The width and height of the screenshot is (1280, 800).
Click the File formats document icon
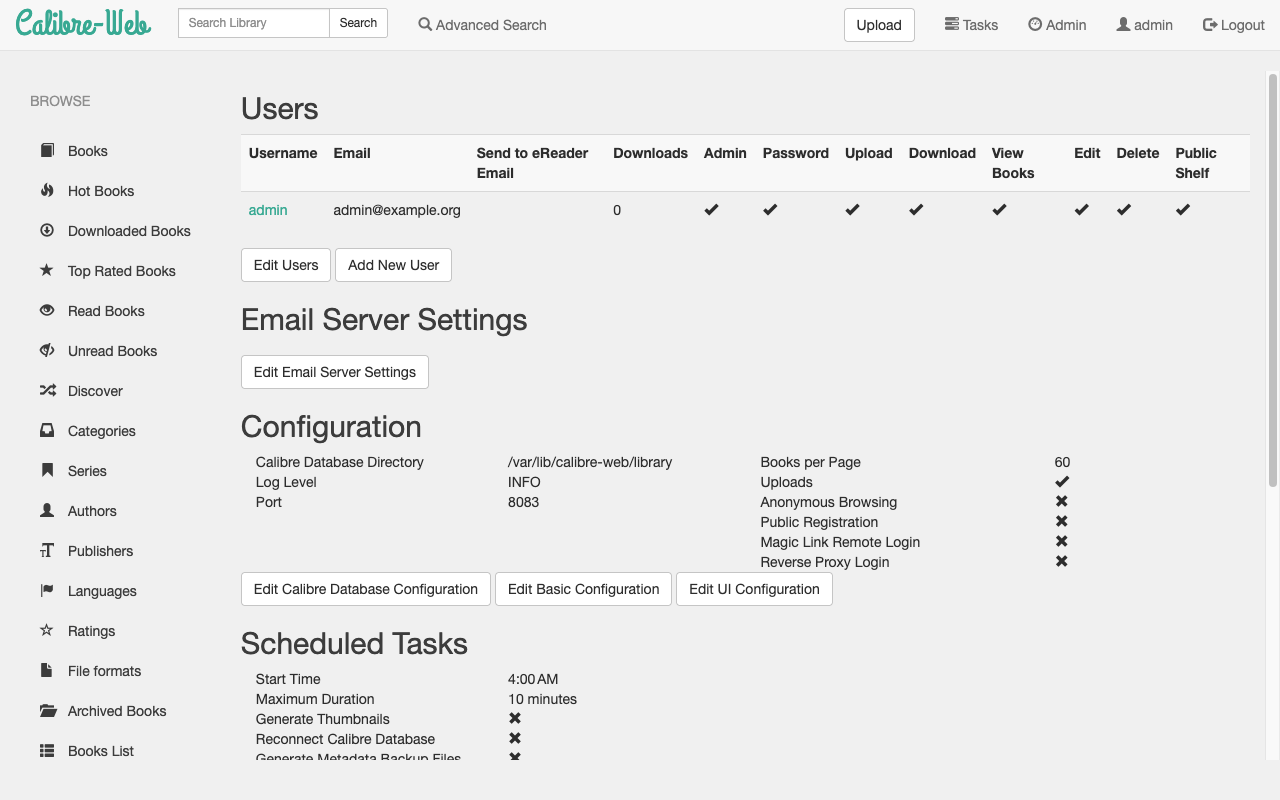coord(47,670)
